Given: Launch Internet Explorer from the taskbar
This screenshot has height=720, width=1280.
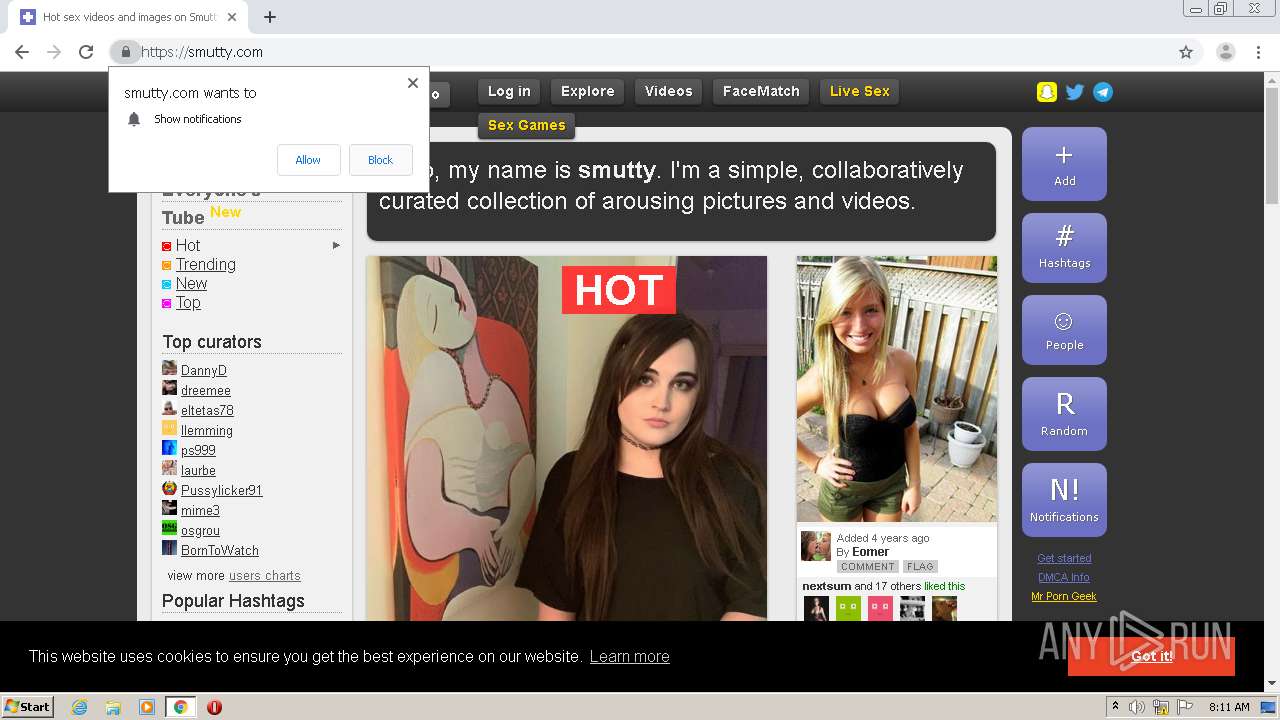Looking at the screenshot, I should 79,707.
